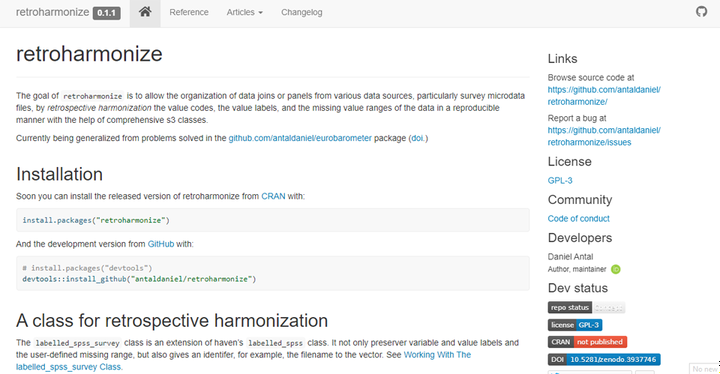Click the install.packages code block
Screen dimensions: 720x374
click(273, 220)
